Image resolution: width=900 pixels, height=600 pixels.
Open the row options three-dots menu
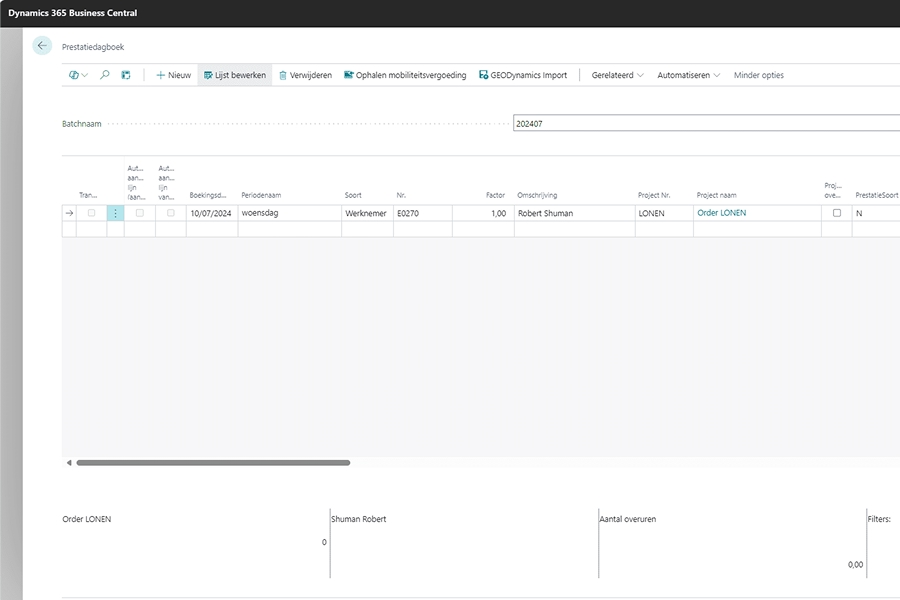pos(115,213)
